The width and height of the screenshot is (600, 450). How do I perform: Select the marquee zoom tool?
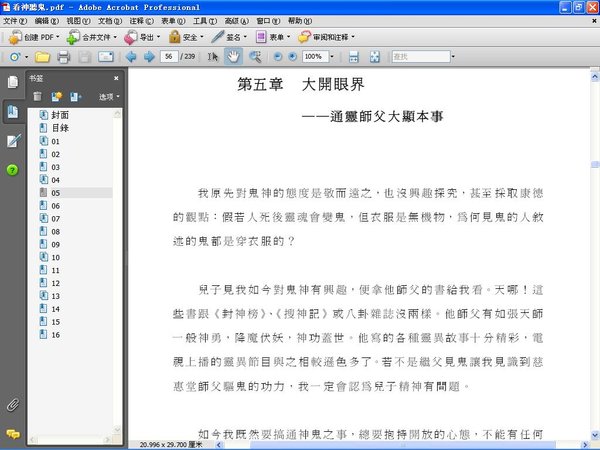pos(255,57)
